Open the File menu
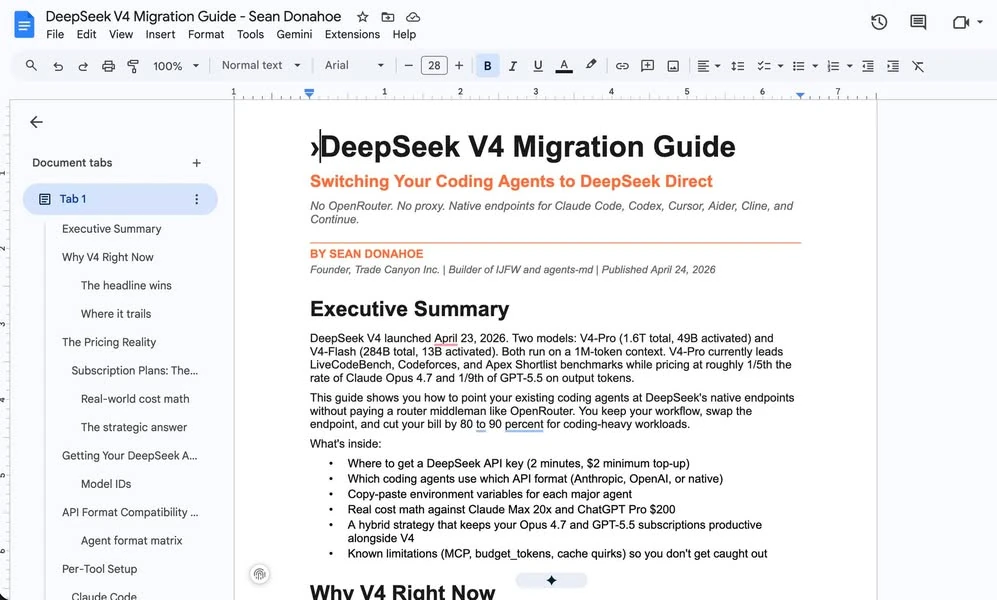The height and width of the screenshot is (600, 997). coord(55,34)
